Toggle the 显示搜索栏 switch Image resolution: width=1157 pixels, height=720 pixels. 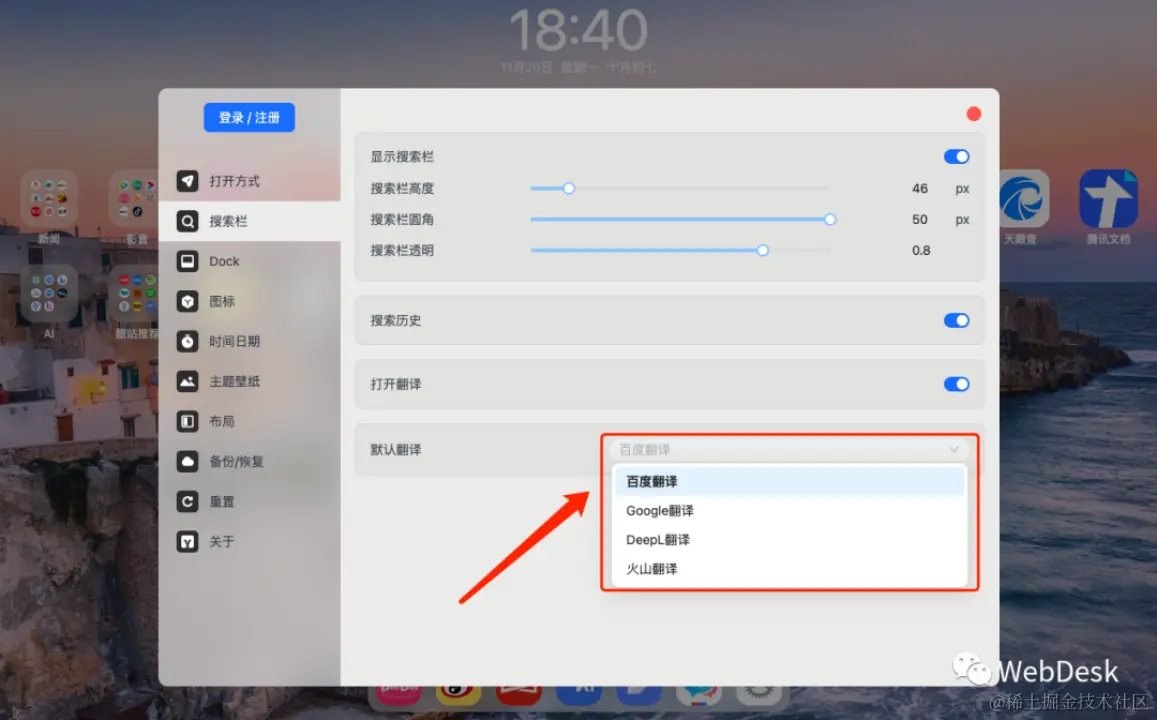coord(956,156)
